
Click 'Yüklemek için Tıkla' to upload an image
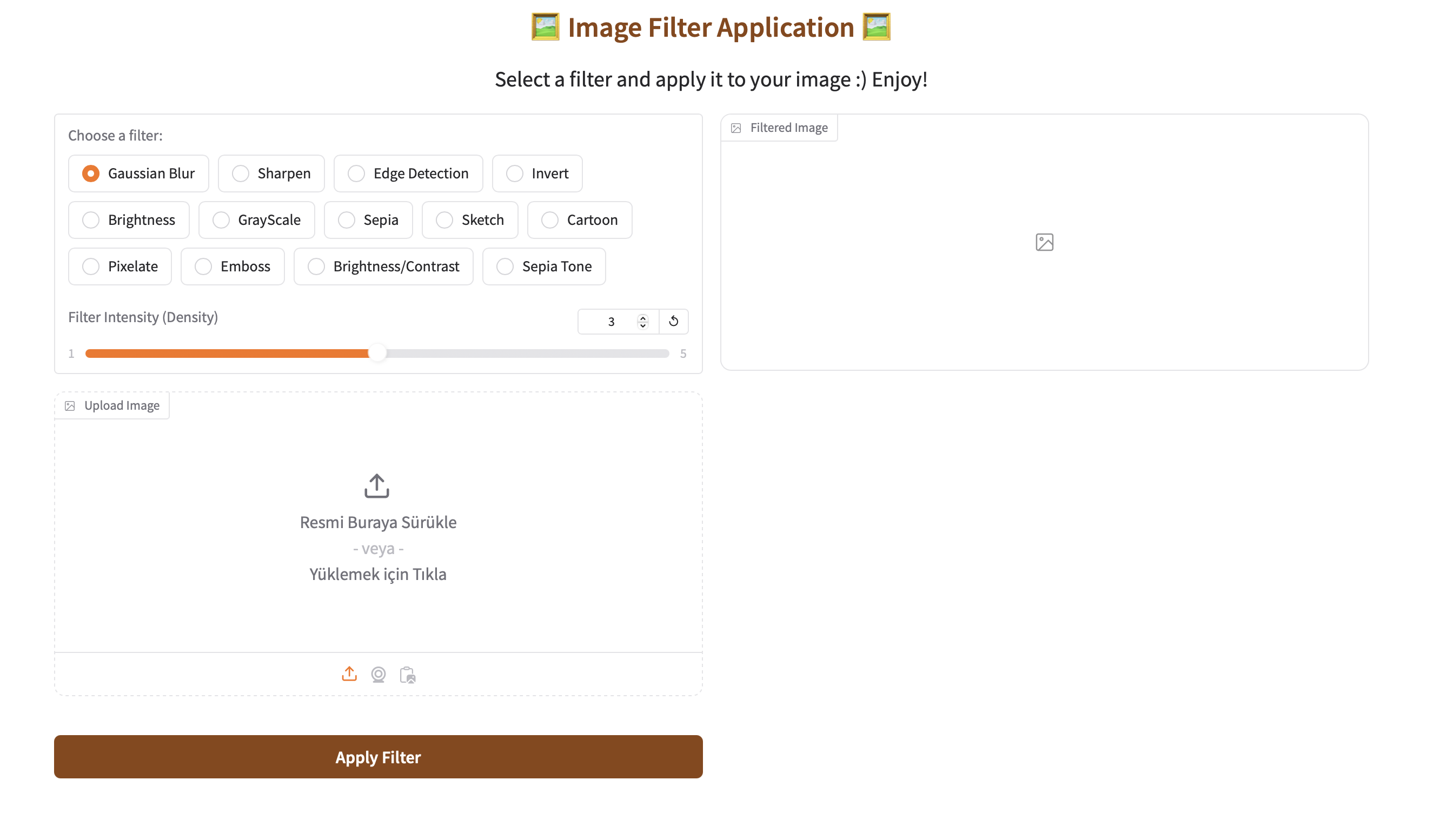pos(377,574)
